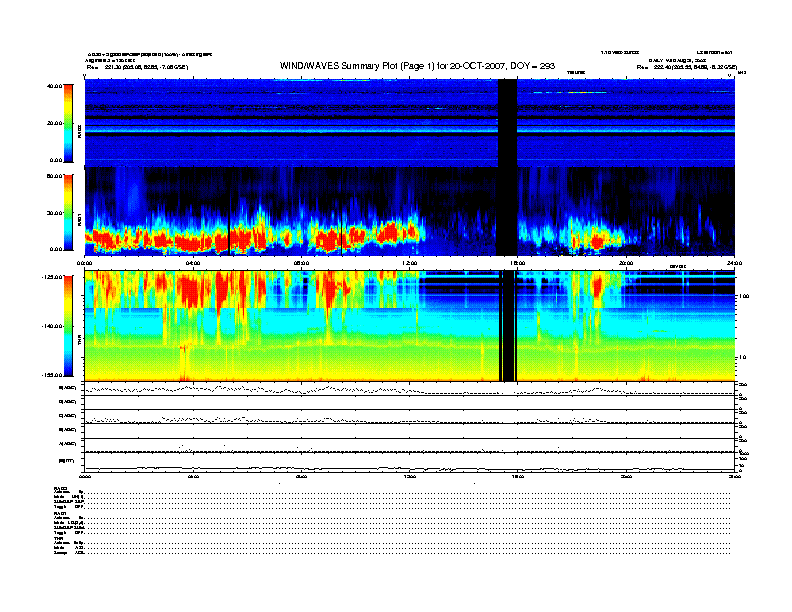Click the -140.00 label on TNR color scale
Viewport: 792px width, 612px height.
pos(52,326)
